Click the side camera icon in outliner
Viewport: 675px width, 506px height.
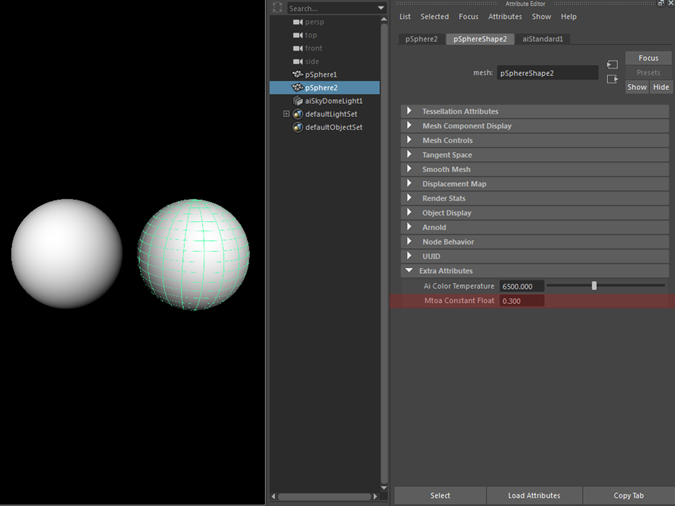pos(297,62)
